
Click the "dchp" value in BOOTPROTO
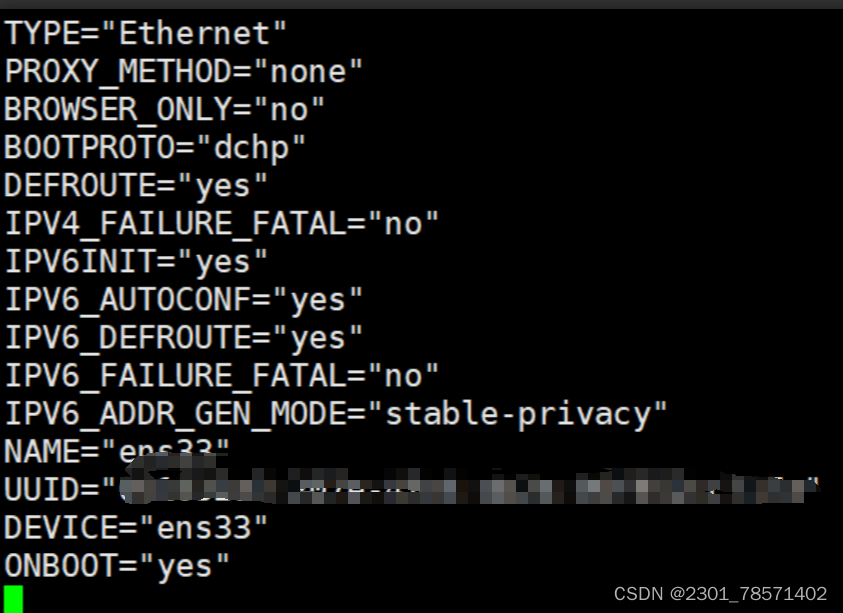[x=251, y=148]
